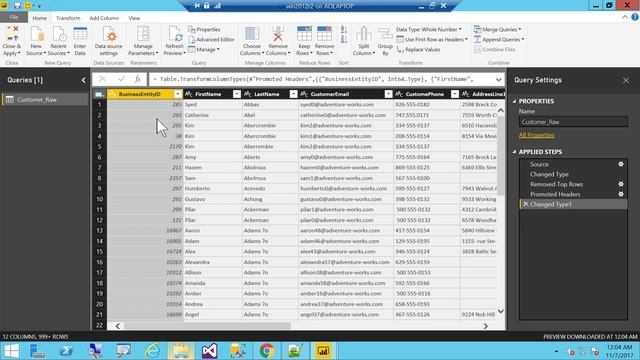640x360 pixels.
Task: Click the query Name input field
Action: pyautogui.click(x=573, y=122)
